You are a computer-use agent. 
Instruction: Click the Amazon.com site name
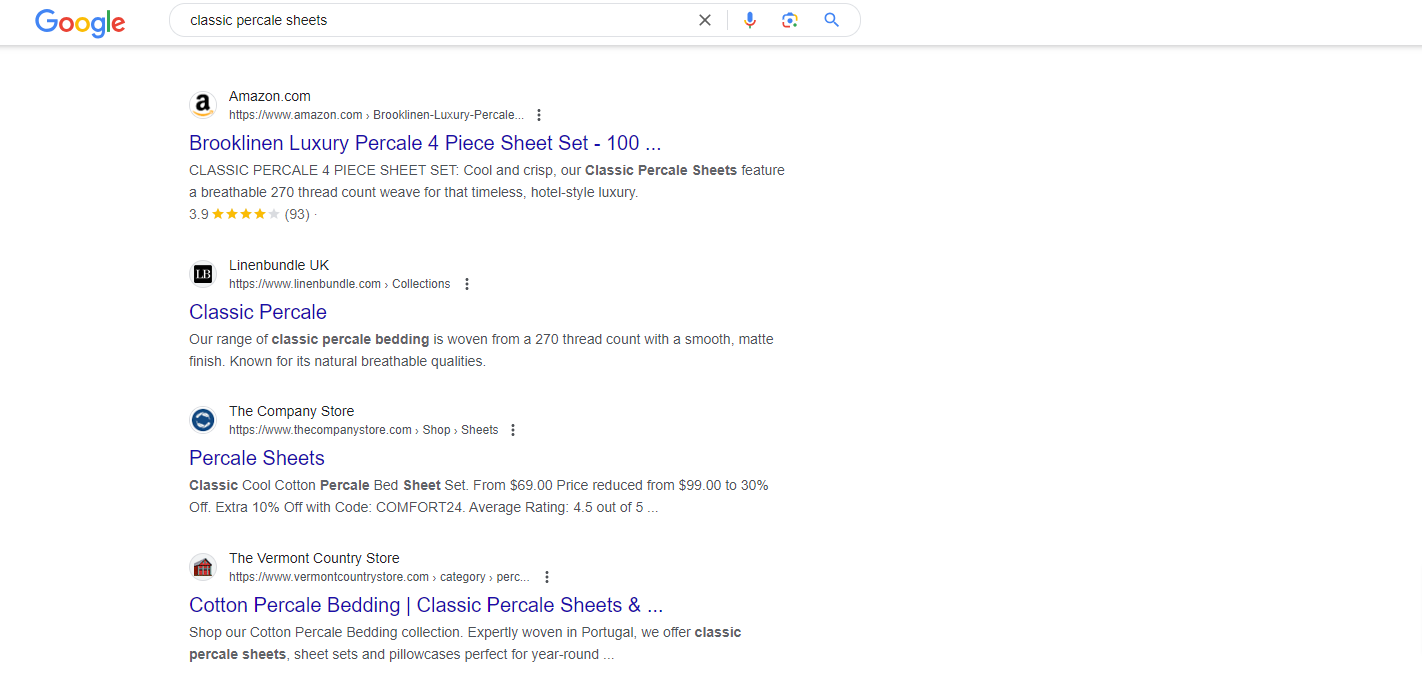[x=270, y=96]
